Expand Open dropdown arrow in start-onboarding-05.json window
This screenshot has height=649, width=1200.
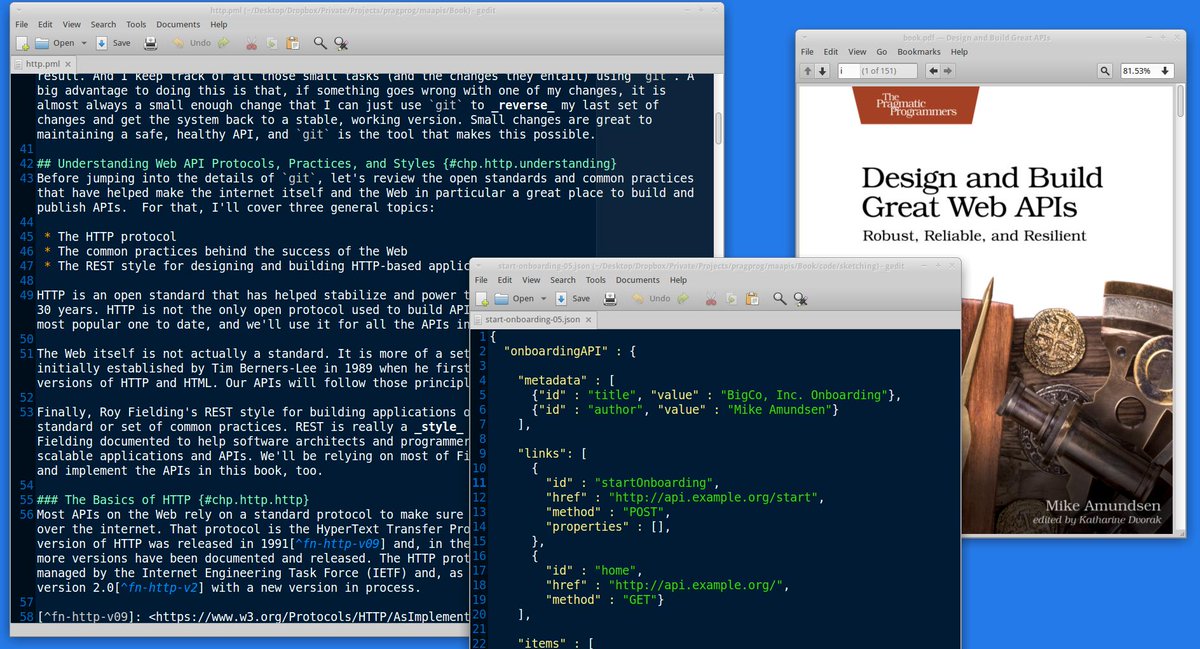point(545,298)
